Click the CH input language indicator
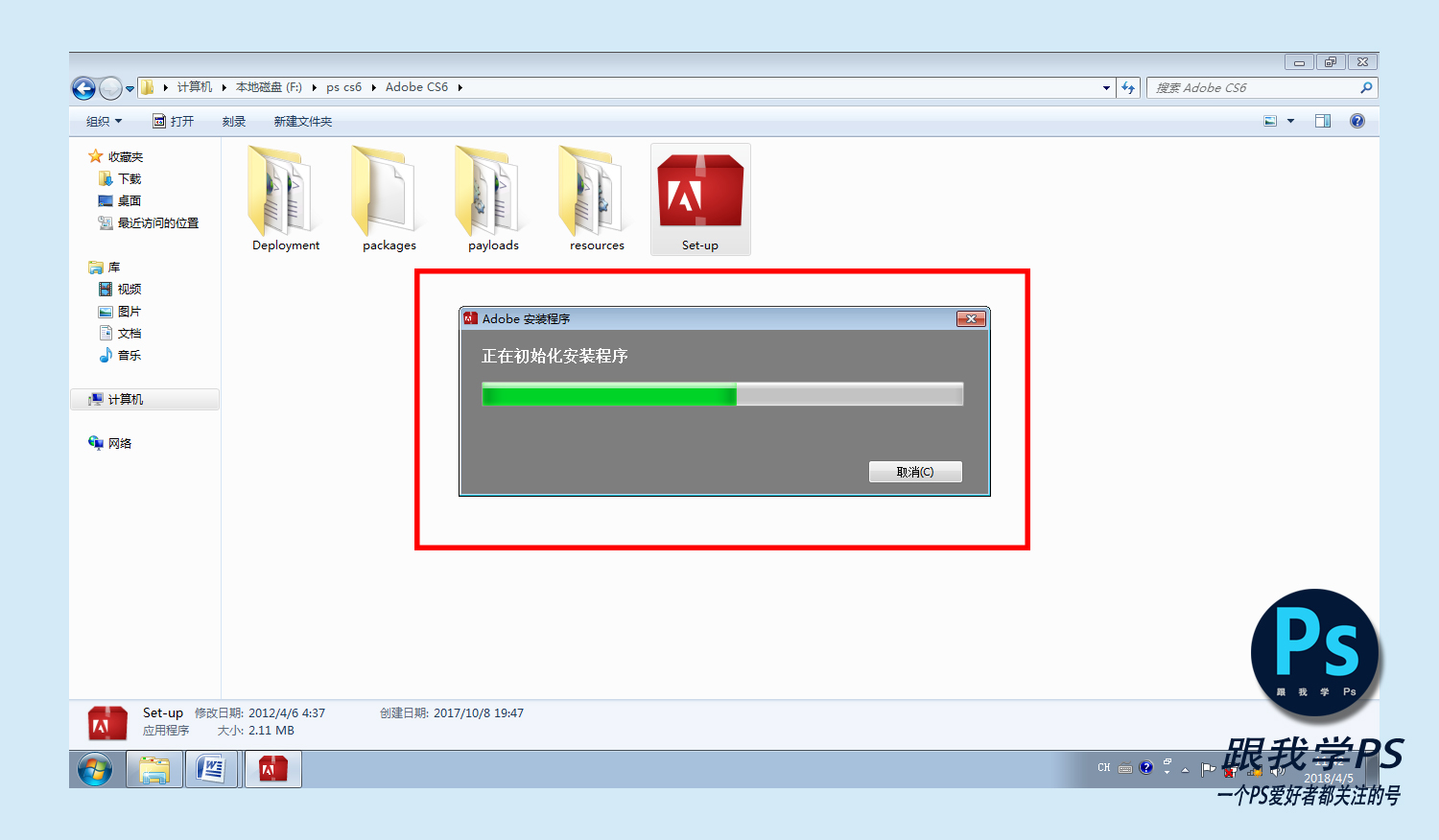This screenshot has height=840, width=1439. coord(1104,768)
